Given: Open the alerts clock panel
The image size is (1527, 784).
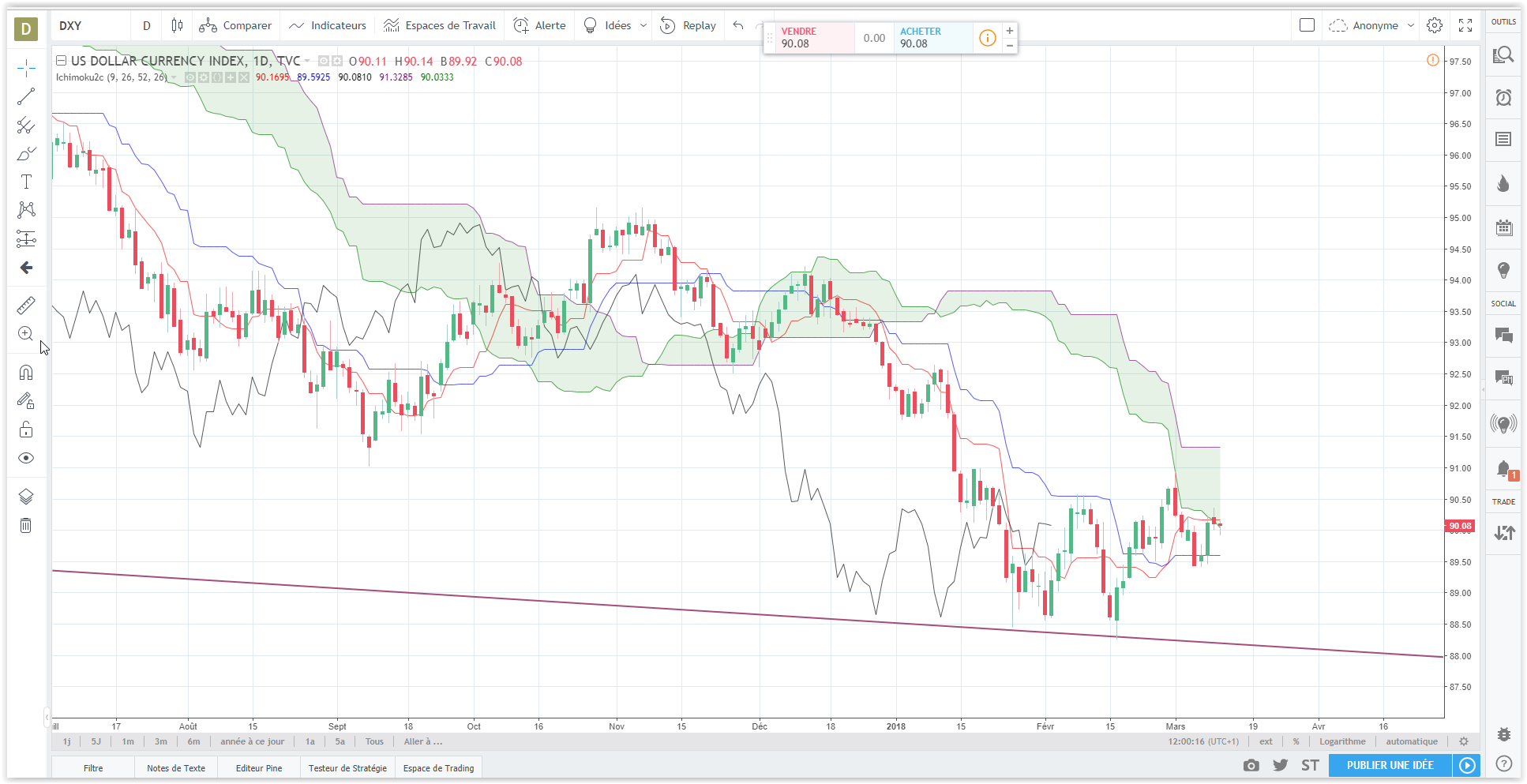Looking at the screenshot, I should (x=1503, y=97).
